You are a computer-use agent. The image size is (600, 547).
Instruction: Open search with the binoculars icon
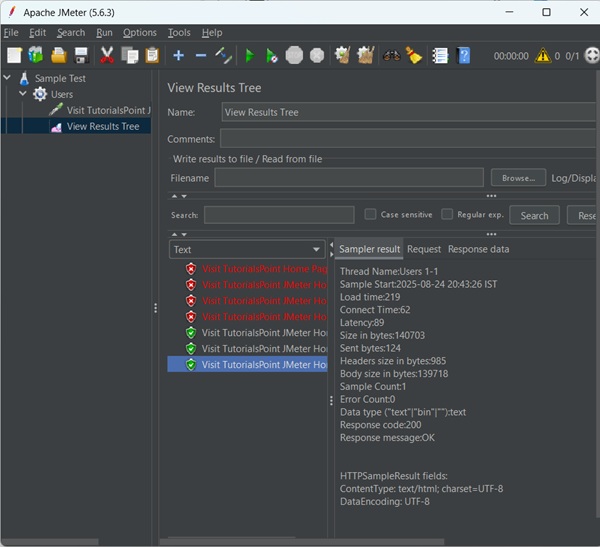[x=391, y=56]
